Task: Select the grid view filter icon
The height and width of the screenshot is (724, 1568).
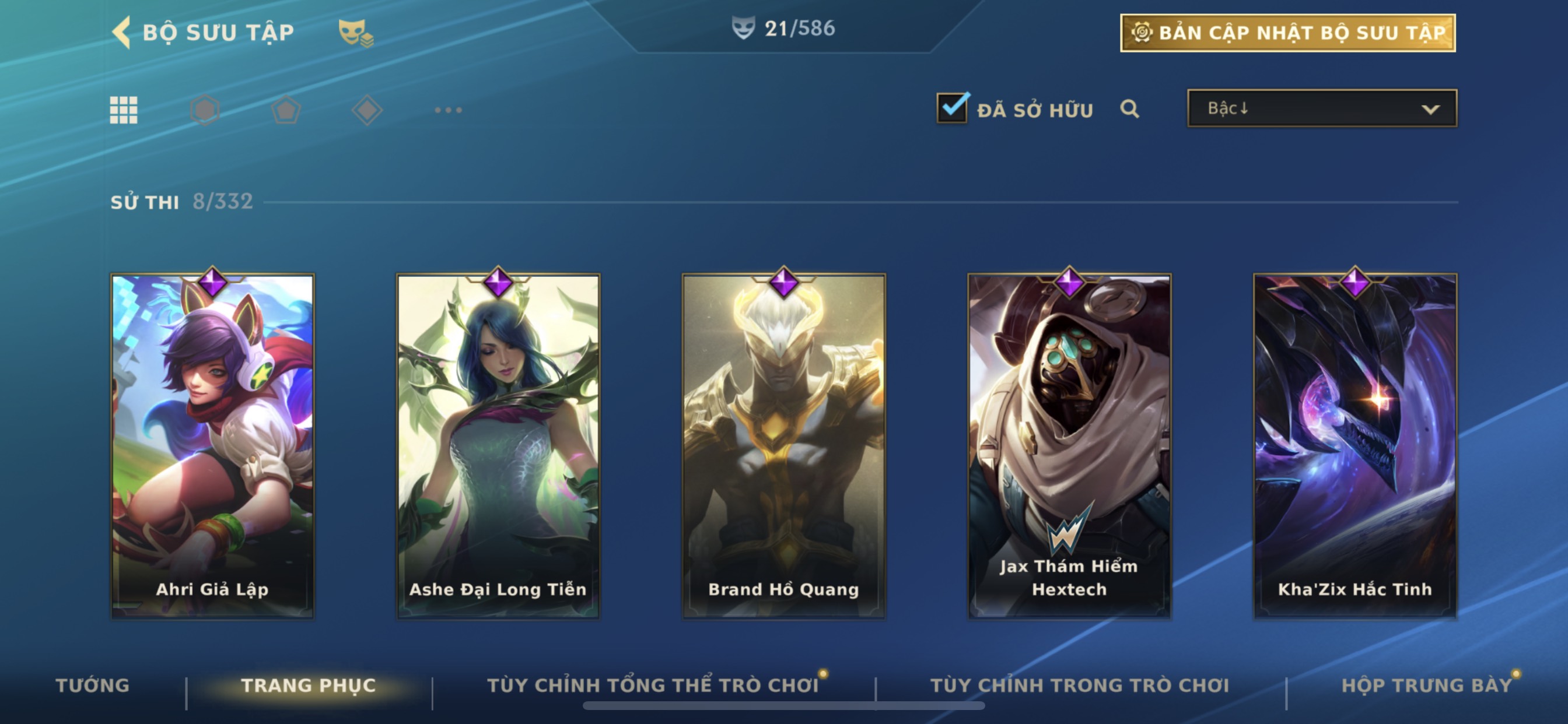Action: [x=124, y=110]
